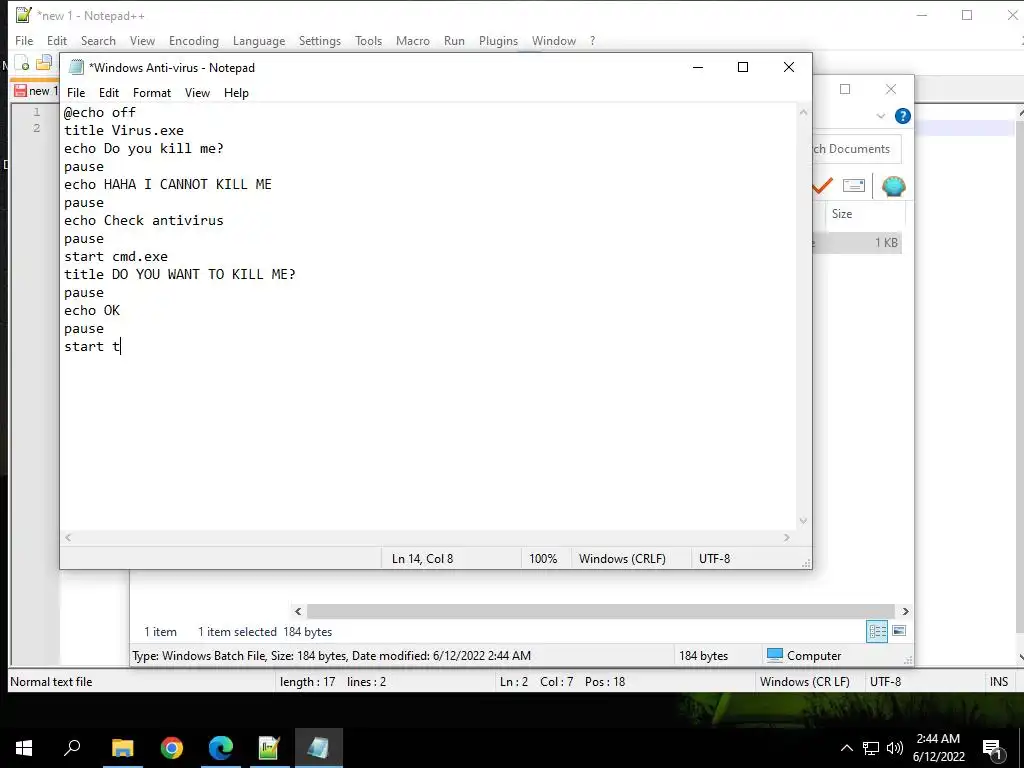Launch Google Chrome from the taskbar

pos(172,747)
